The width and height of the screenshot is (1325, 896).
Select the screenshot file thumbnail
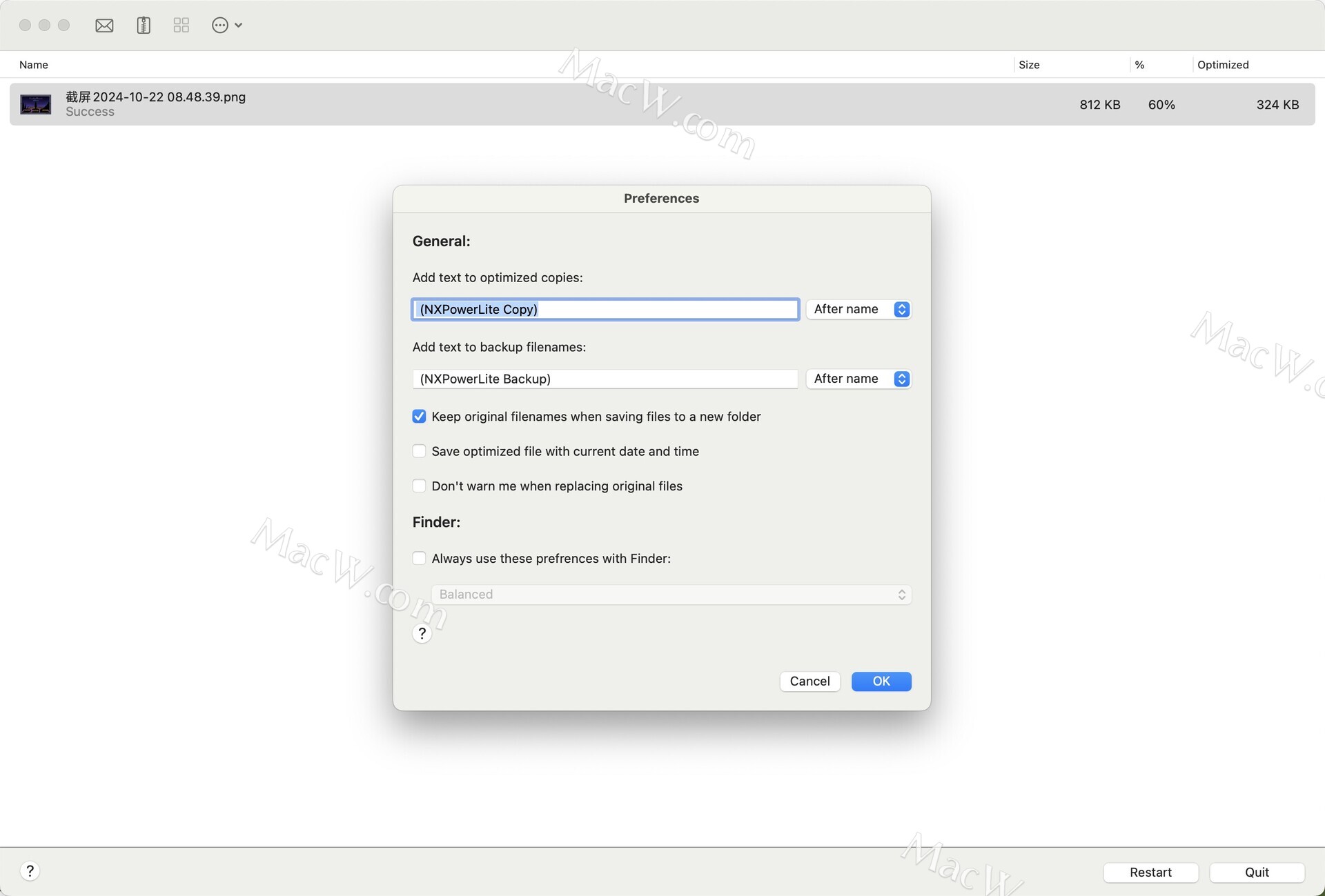(35, 104)
